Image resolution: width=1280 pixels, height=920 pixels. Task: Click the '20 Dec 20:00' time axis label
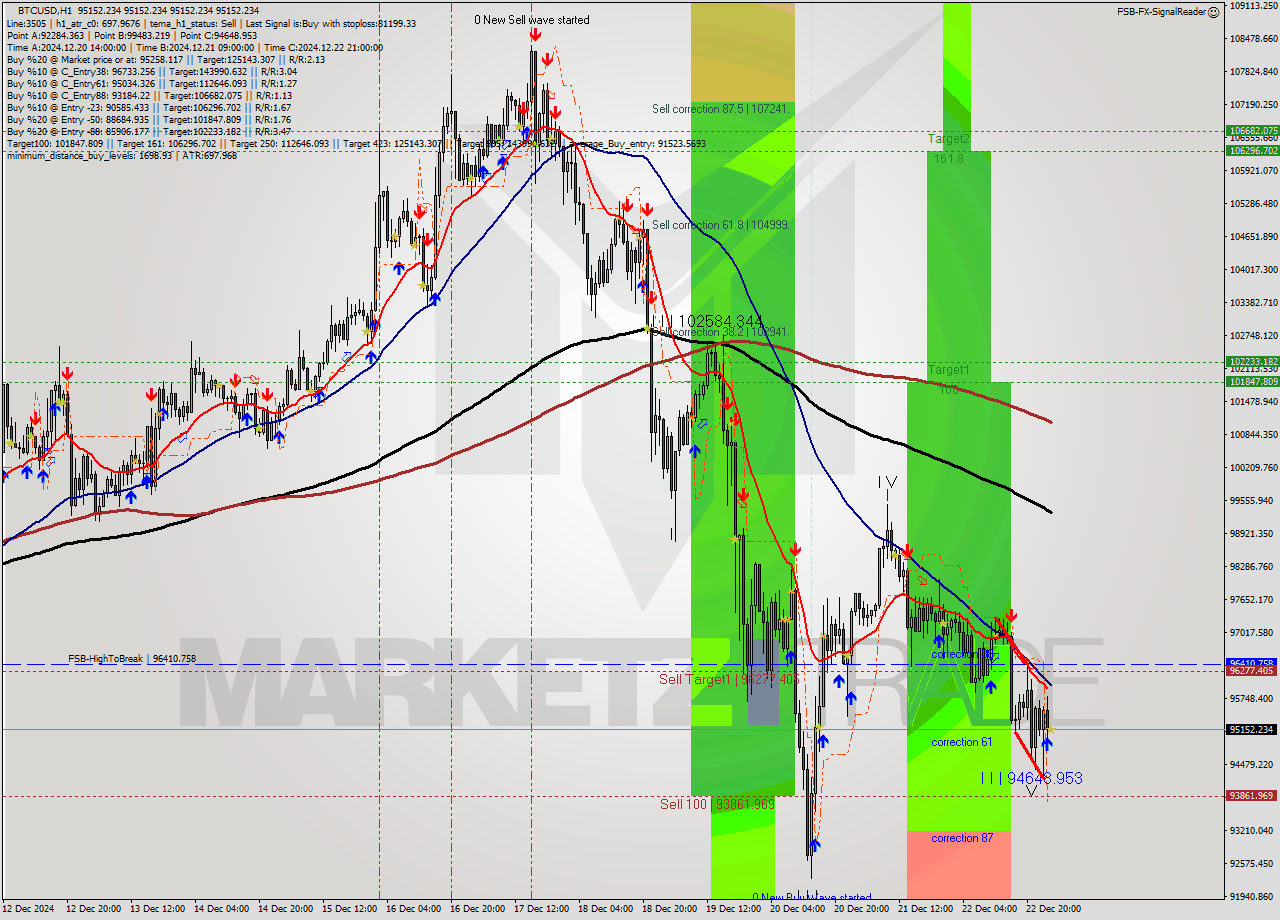point(862,909)
